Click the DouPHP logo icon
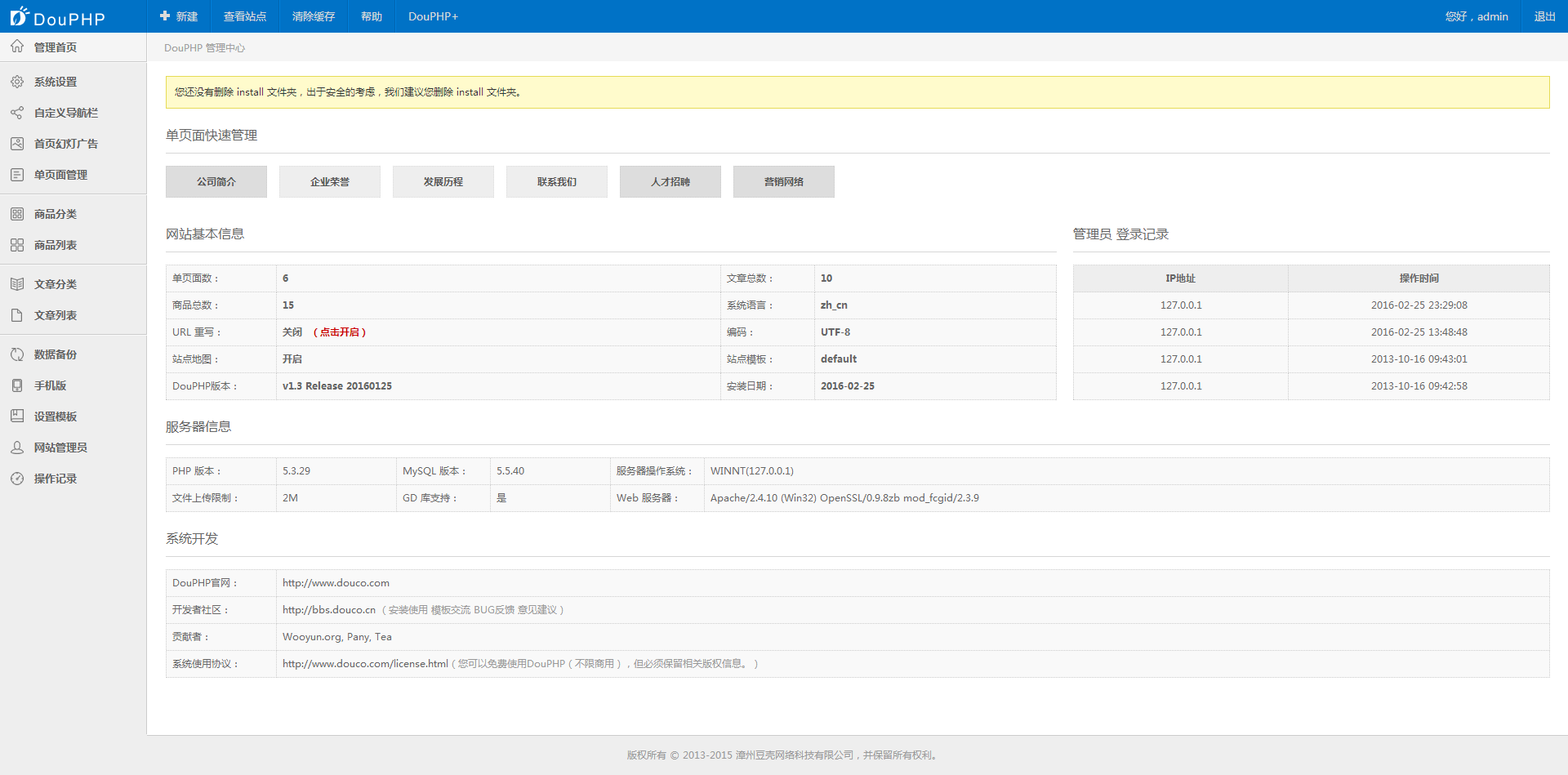Screen dimensions: 1568x775 point(20,16)
